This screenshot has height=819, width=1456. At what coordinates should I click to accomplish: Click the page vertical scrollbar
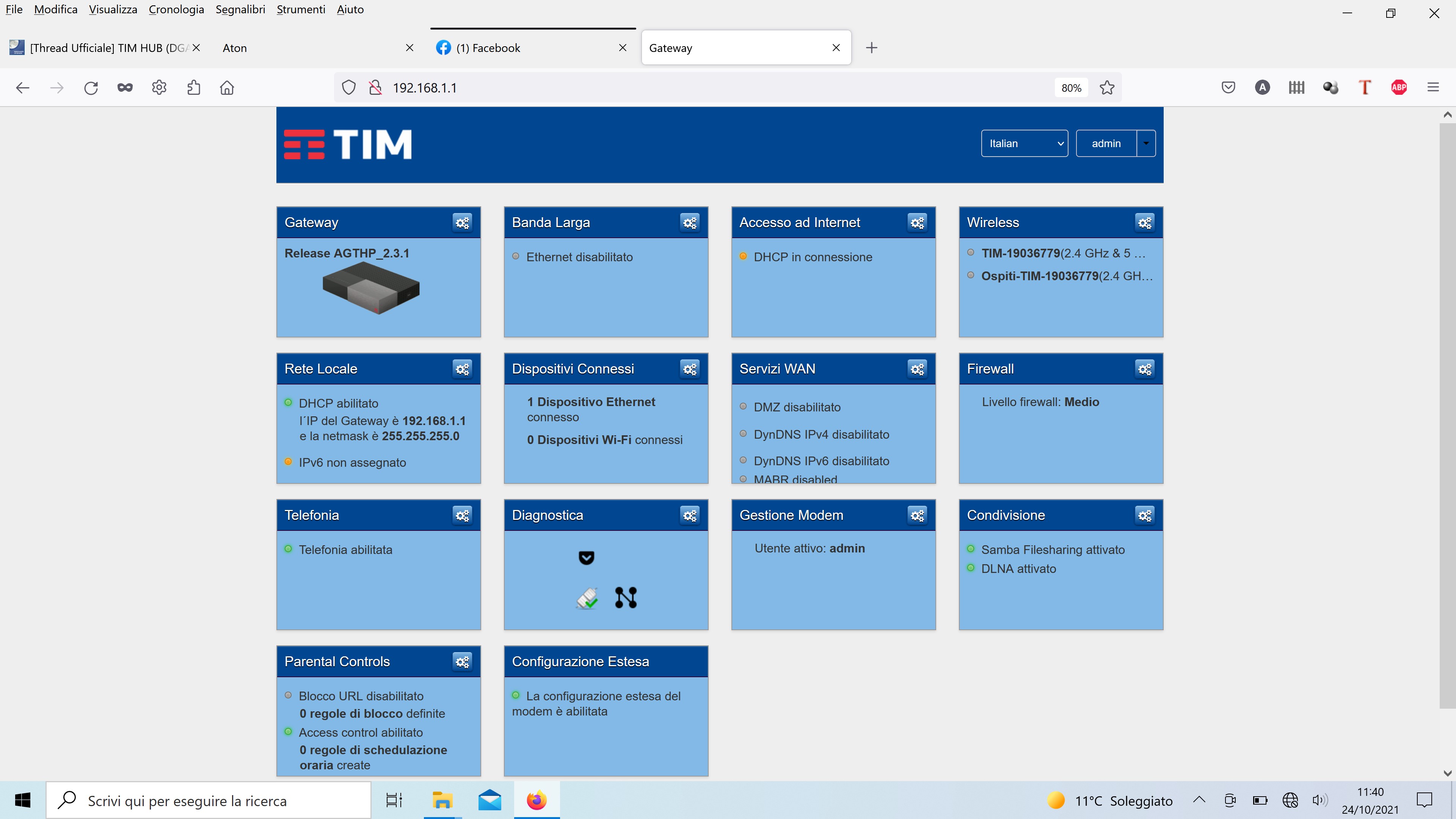tap(1447, 416)
